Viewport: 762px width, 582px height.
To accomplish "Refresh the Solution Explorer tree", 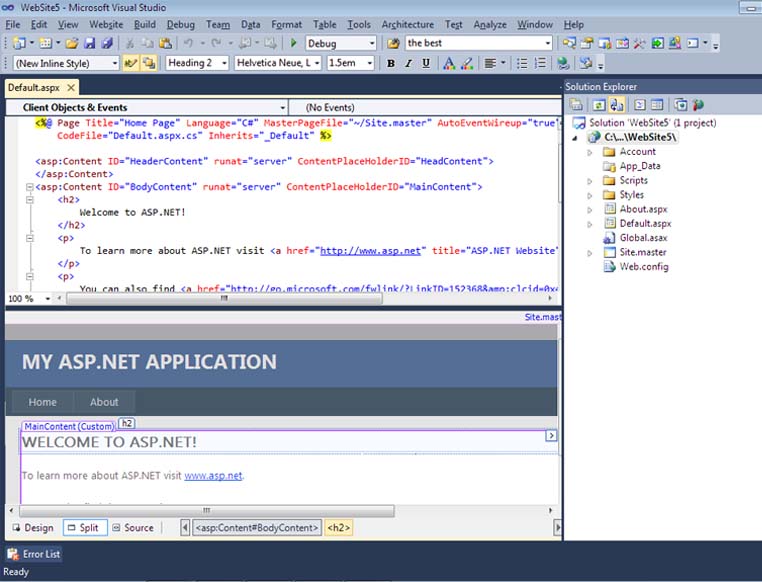I will coord(599,104).
